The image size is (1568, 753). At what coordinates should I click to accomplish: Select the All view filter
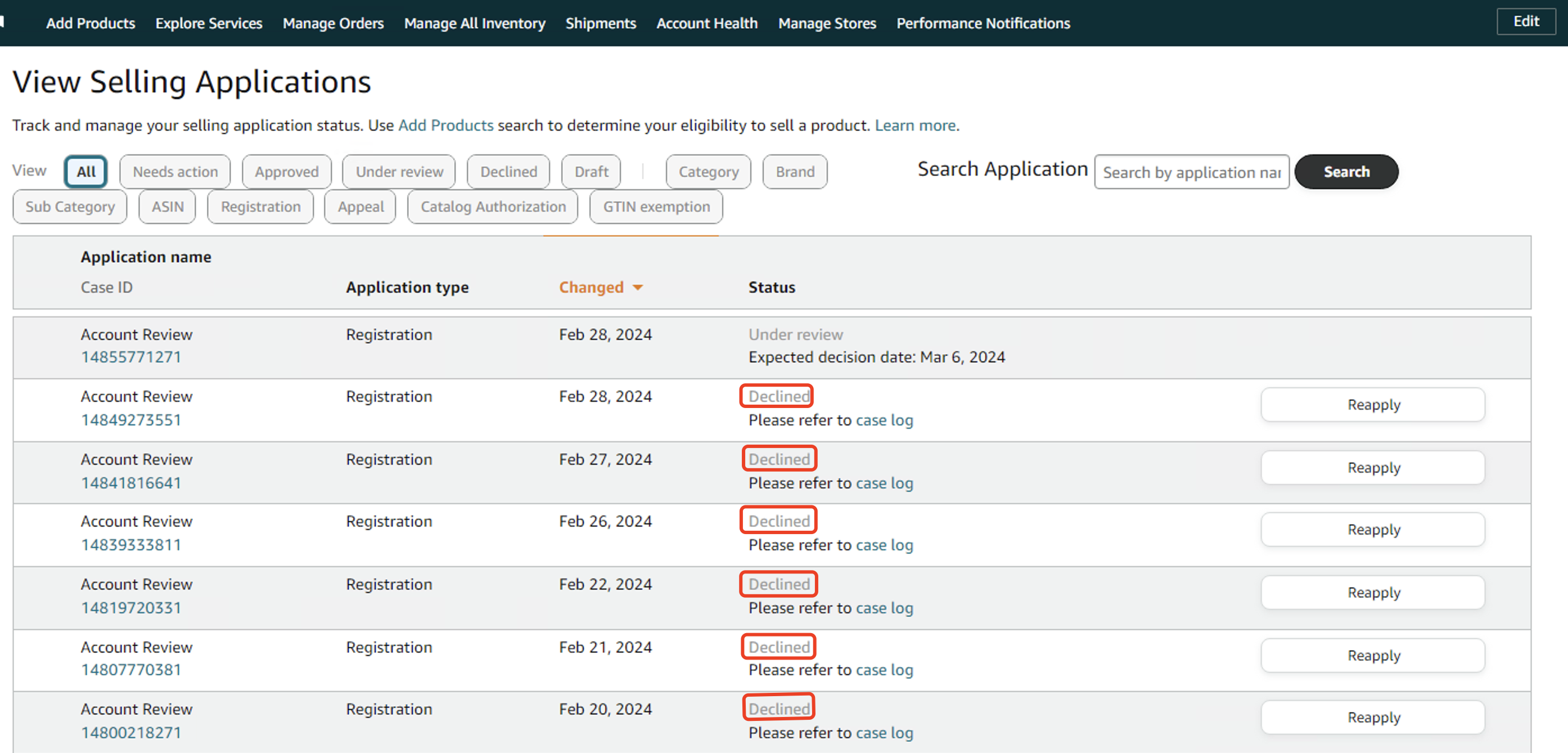pos(86,172)
